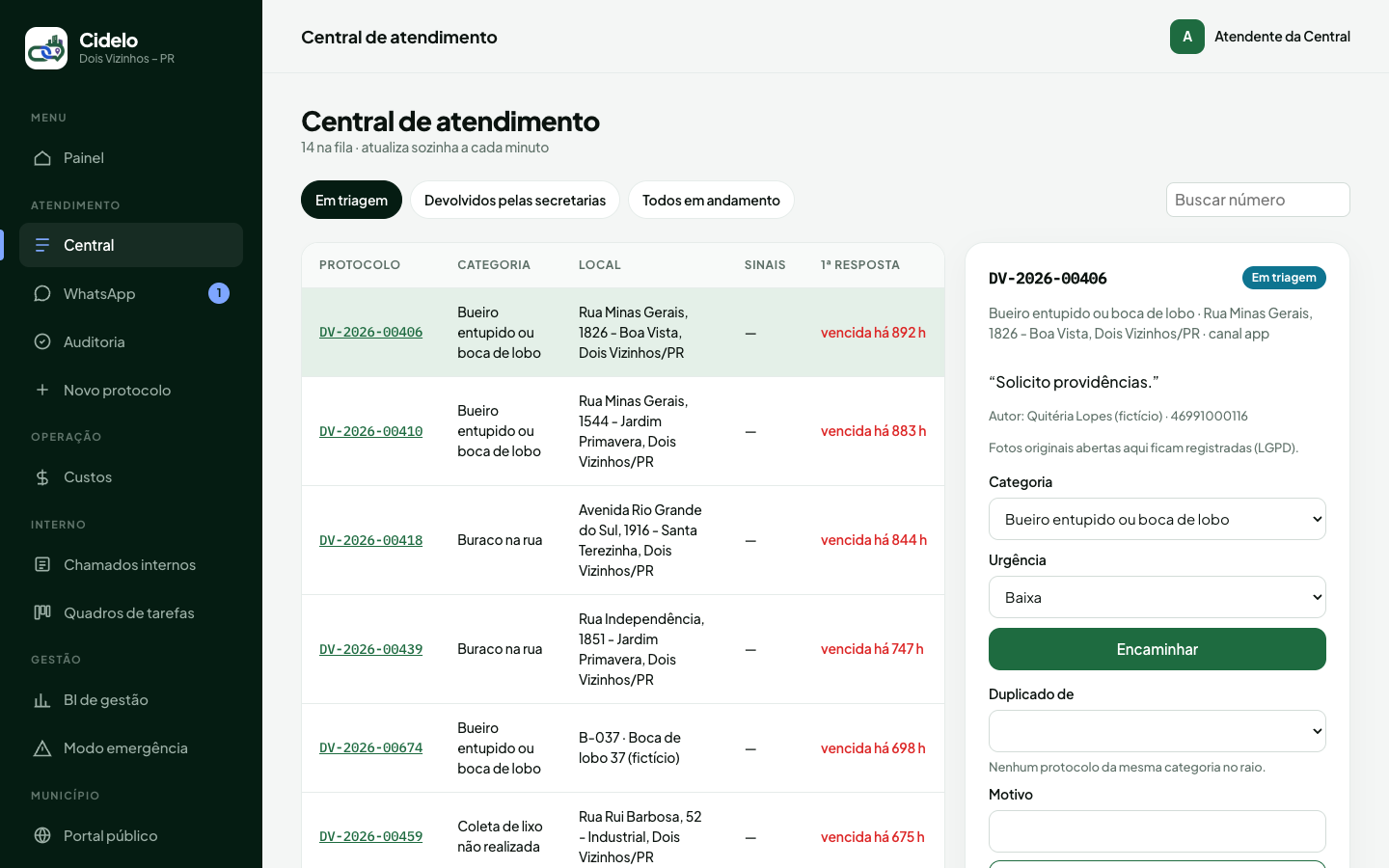The image size is (1389, 868).
Task: Click 'vencida há 883 h' cell
Action: 874,431
